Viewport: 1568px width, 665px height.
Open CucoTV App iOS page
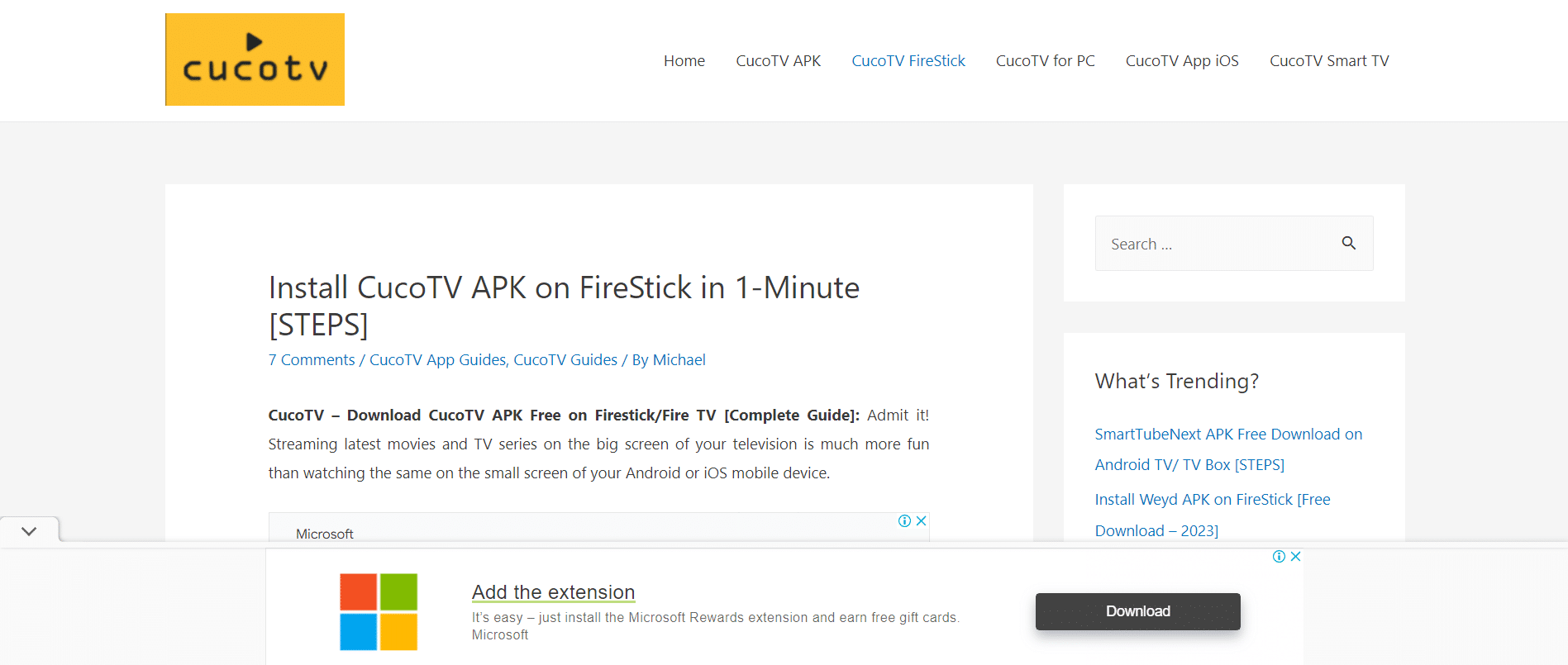[x=1182, y=60]
